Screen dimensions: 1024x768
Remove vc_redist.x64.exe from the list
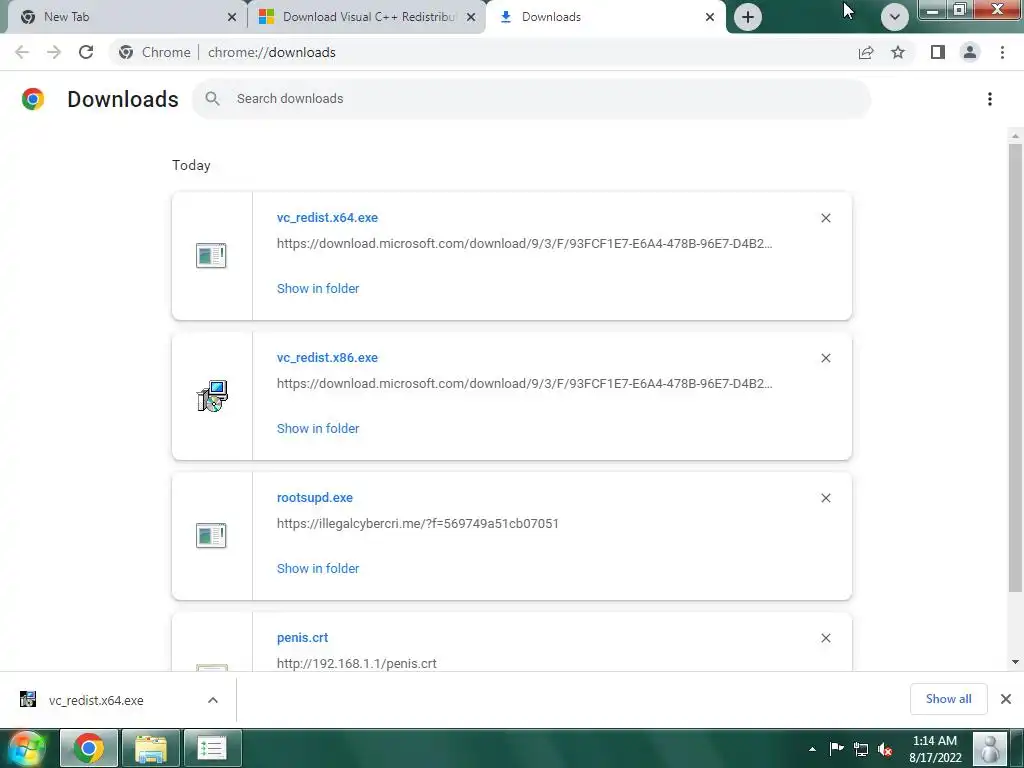pos(825,218)
